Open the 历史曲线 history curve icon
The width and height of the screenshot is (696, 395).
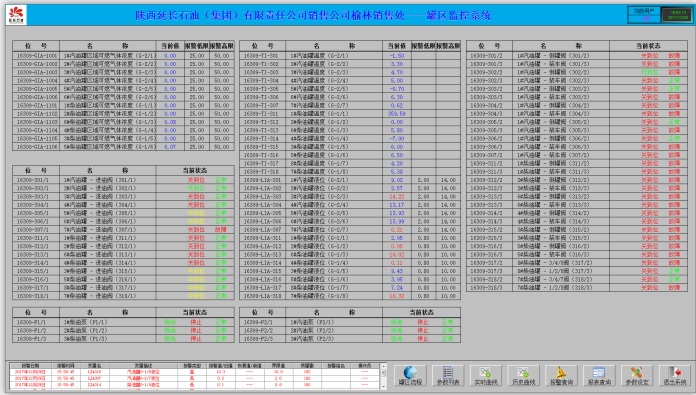coord(523,376)
